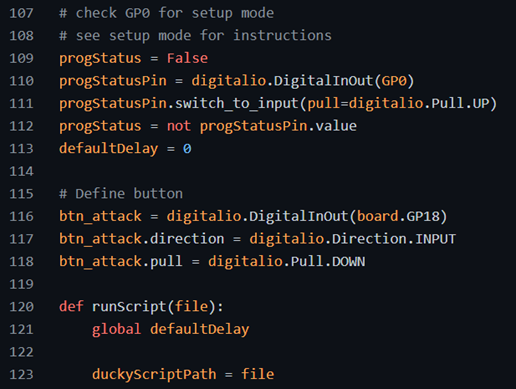Click line number 123
The image size is (516, 389).
tap(21, 375)
